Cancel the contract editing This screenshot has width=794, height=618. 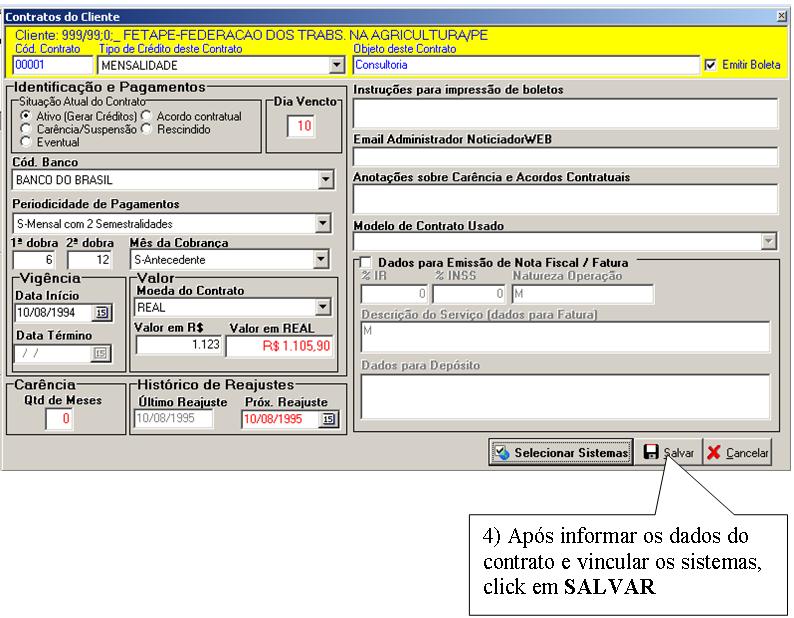coord(738,453)
